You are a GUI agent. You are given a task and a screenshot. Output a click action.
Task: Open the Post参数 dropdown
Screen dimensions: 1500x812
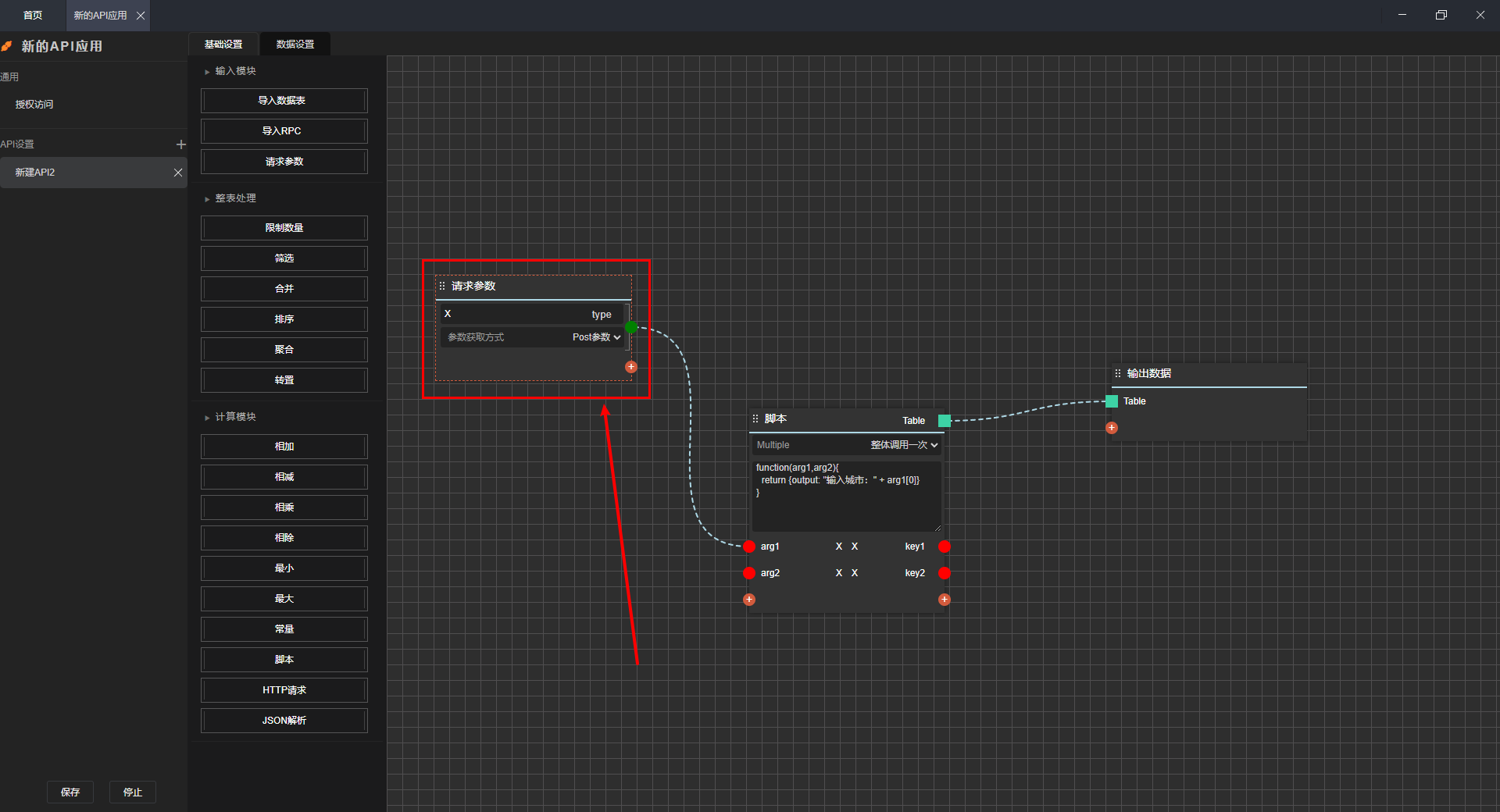pyautogui.click(x=596, y=337)
